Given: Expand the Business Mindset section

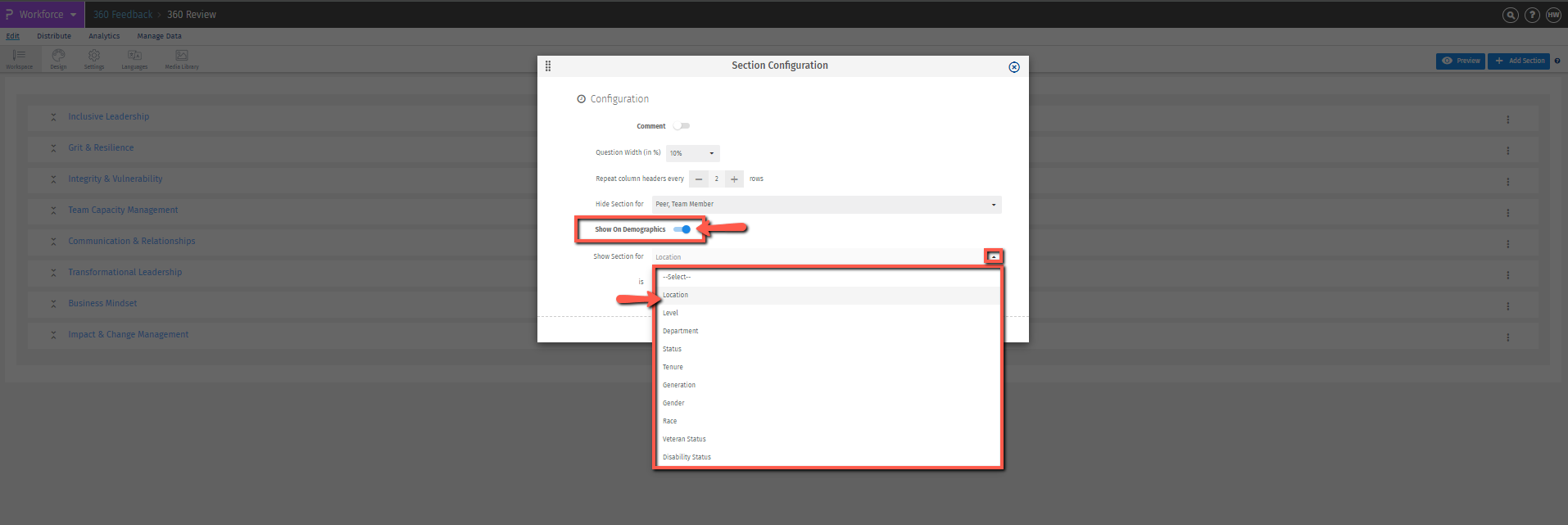Looking at the screenshot, I should point(53,304).
